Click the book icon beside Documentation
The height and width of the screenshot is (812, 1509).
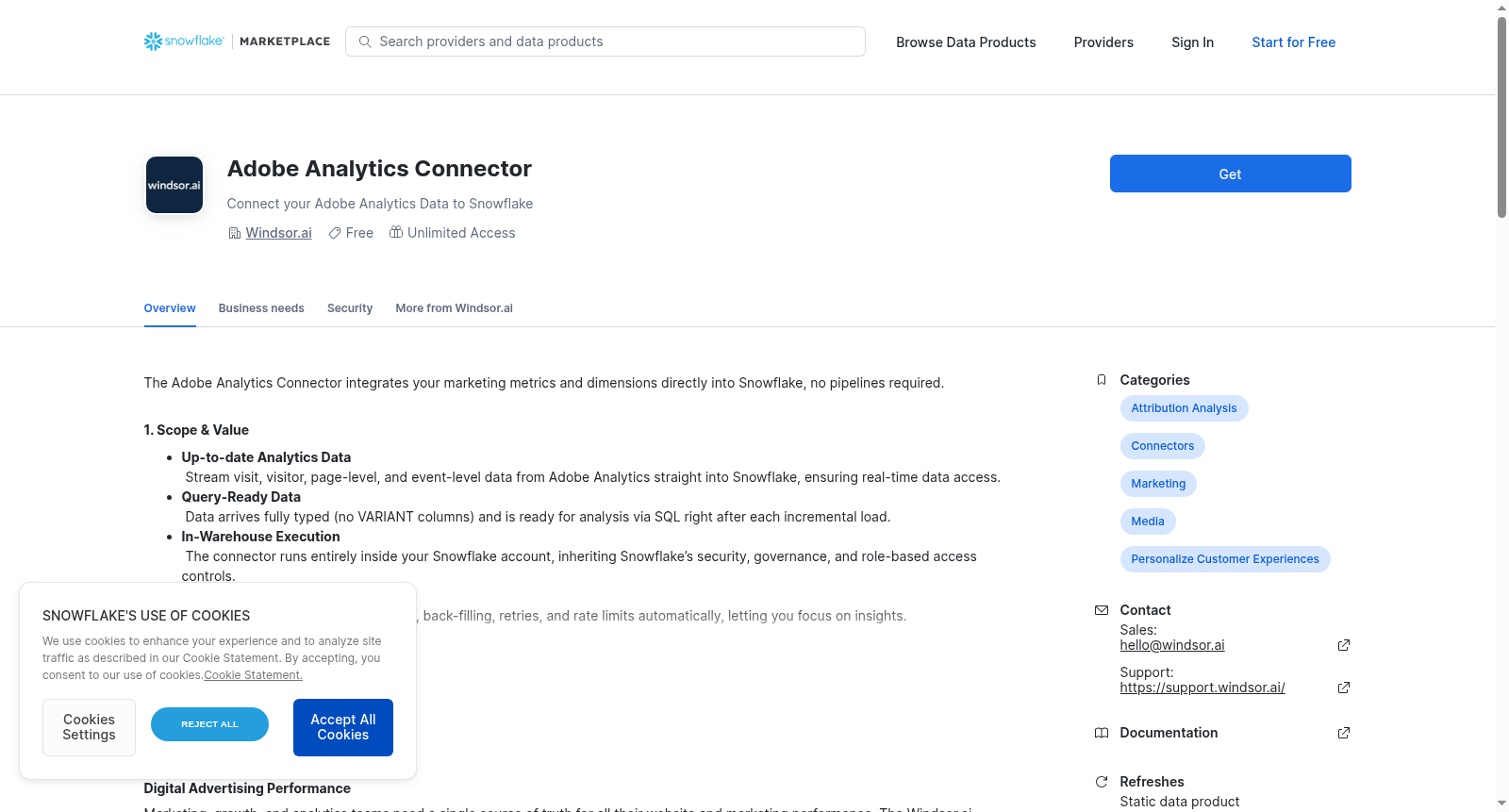click(1102, 733)
